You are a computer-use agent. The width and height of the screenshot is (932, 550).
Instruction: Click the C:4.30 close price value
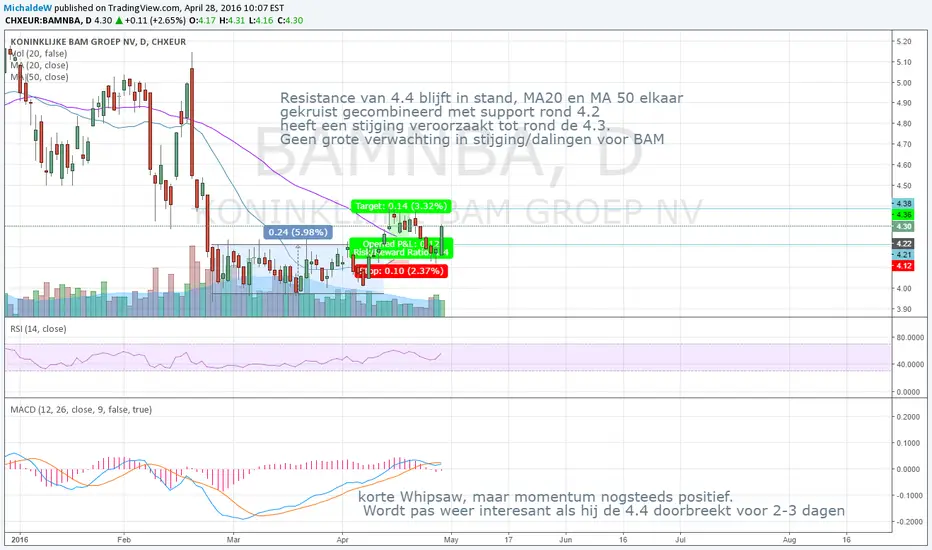tap(289, 20)
